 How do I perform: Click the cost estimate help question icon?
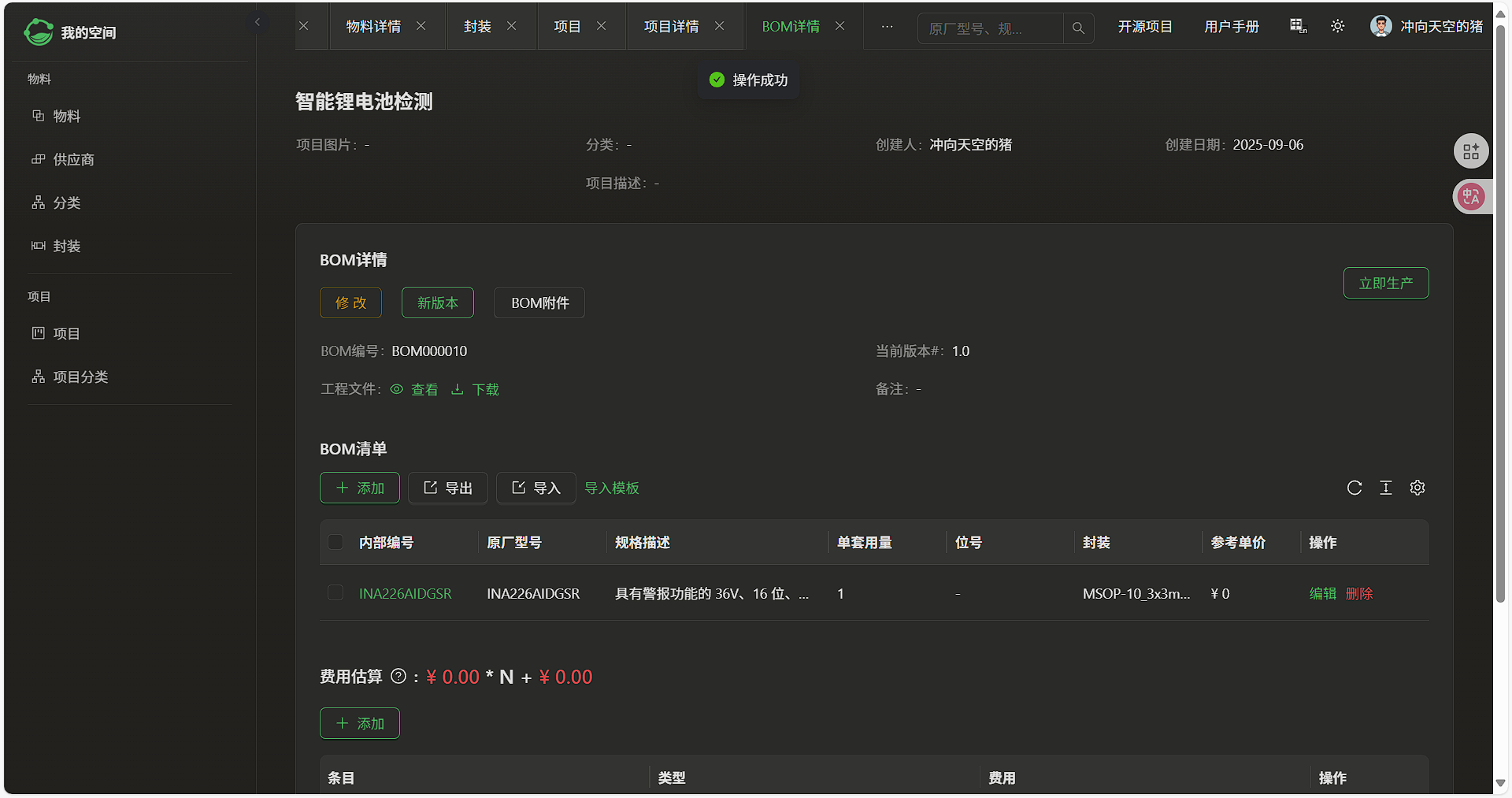tap(398, 677)
